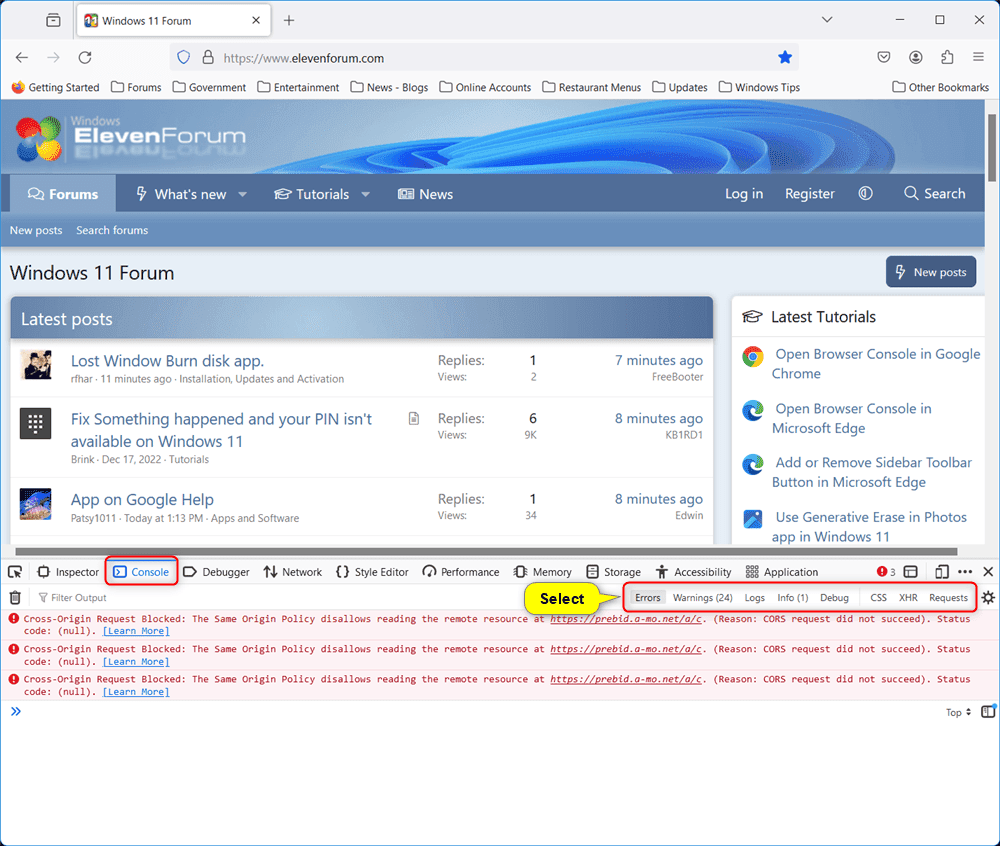This screenshot has height=846, width=1000.
Task: Click the Register link
Action: tap(809, 194)
